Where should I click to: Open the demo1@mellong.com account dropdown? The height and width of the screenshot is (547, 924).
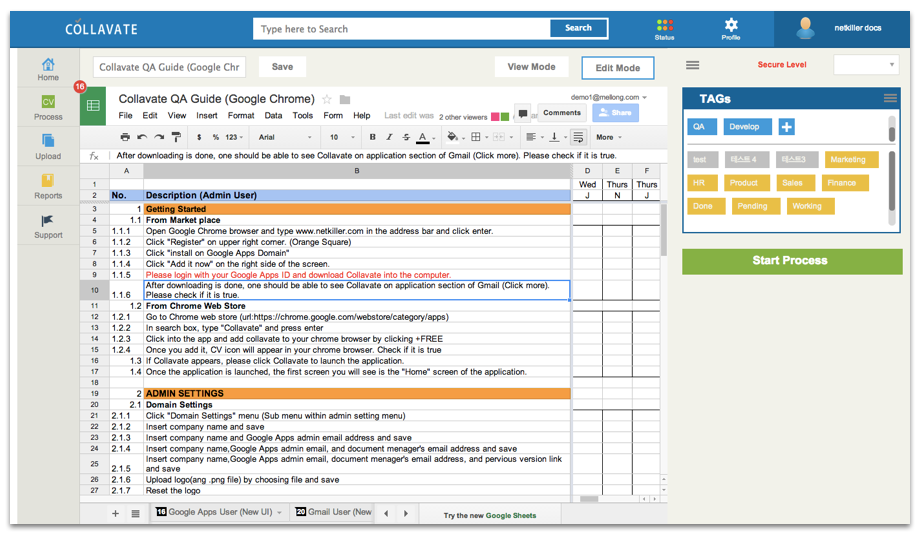[x=609, y=97]
